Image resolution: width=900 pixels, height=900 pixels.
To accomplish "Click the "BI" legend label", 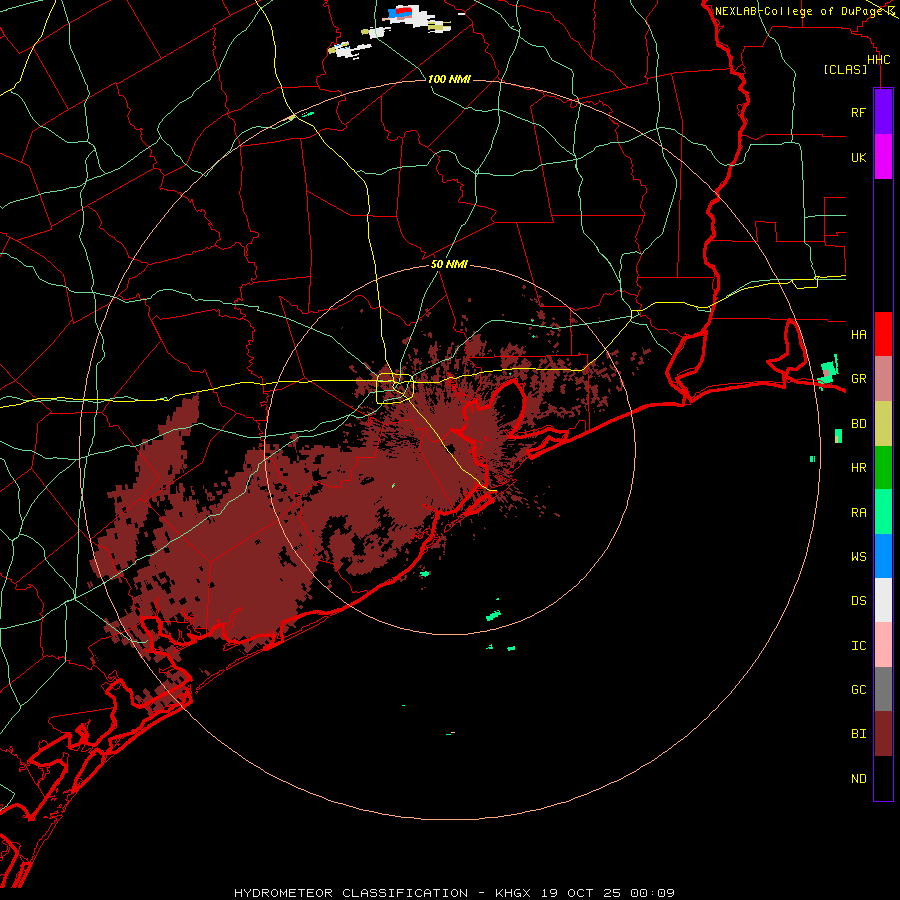I will 858,734.
